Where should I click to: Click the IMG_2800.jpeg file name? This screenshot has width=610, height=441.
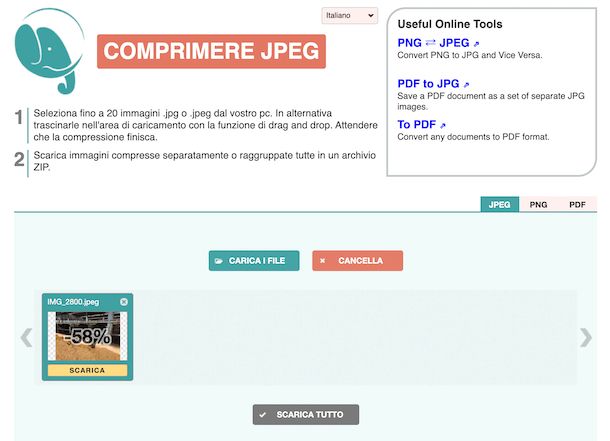click(x=73, y=302)
